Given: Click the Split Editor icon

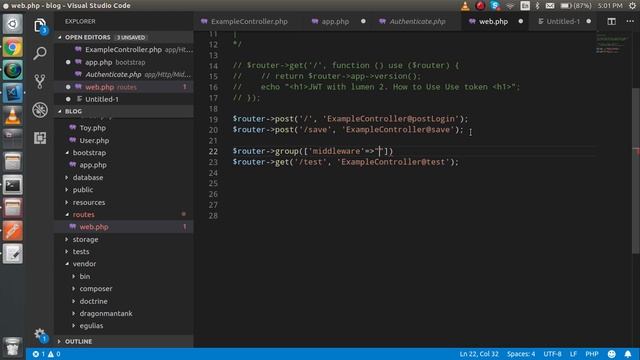Looking at the screenshot, I should coord(611,21).
